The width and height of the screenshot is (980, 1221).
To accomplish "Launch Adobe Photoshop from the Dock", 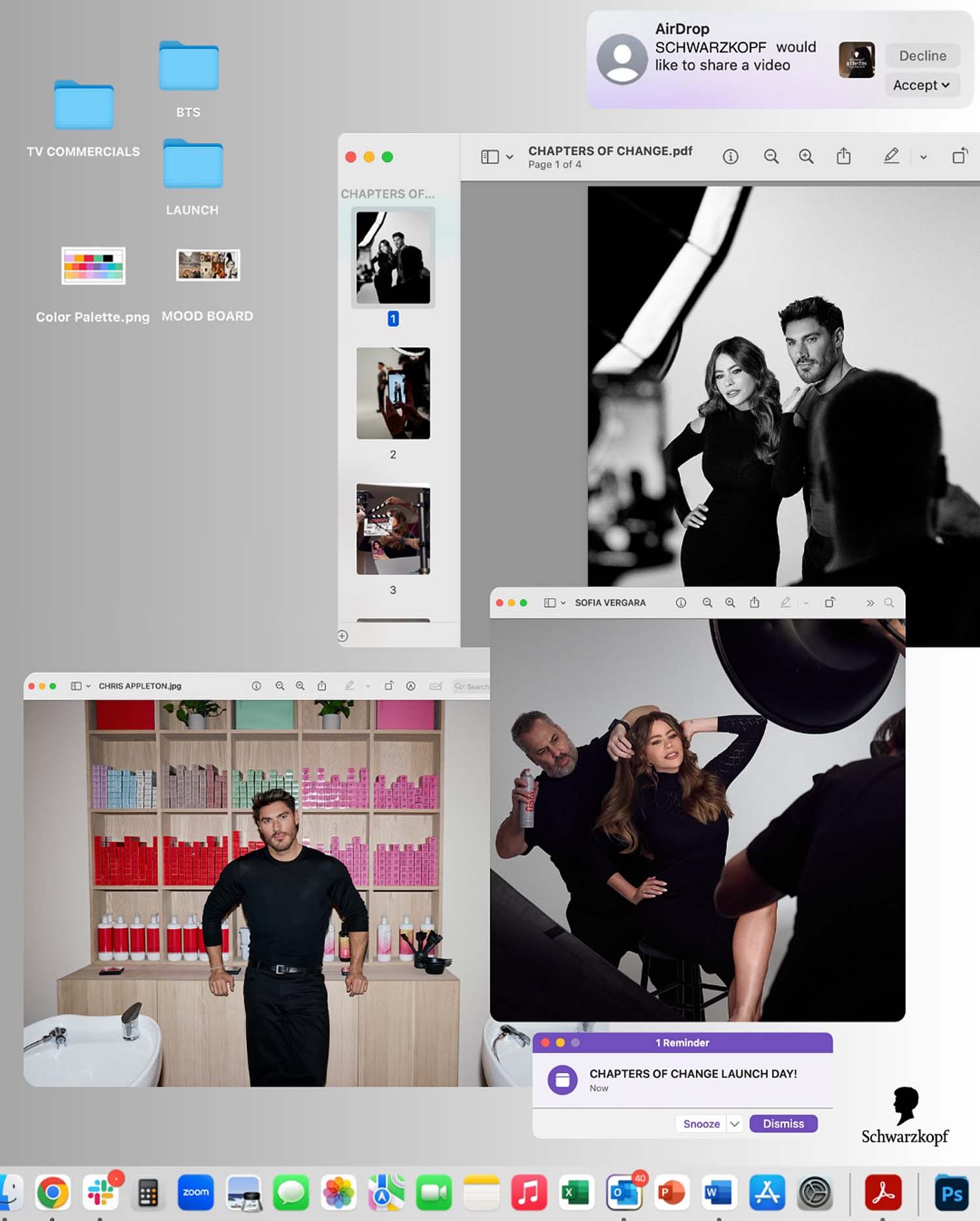I will [952, 1193].
